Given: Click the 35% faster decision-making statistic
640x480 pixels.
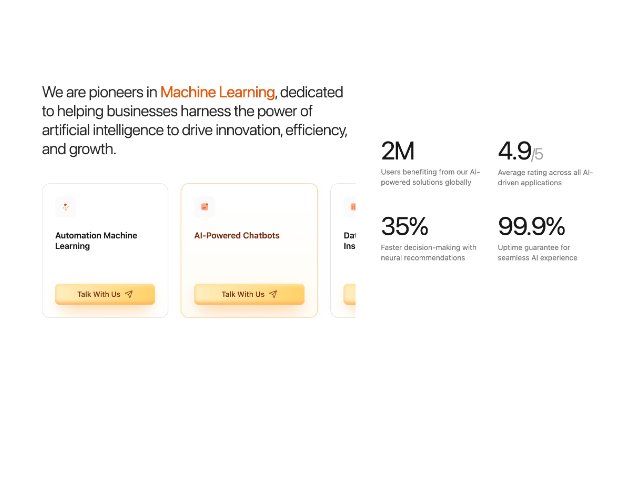Looking at the screenshot, I should 404,226.
